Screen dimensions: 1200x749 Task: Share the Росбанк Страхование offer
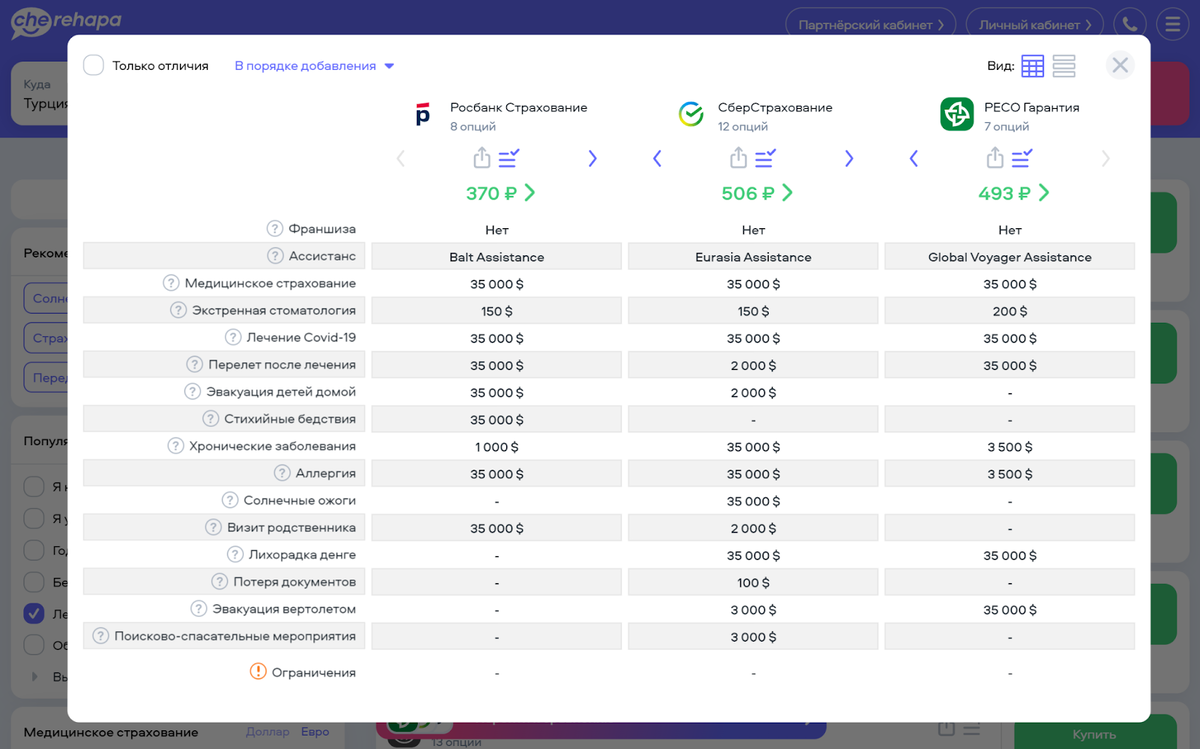pyautogui.click(x=482, y=158)
